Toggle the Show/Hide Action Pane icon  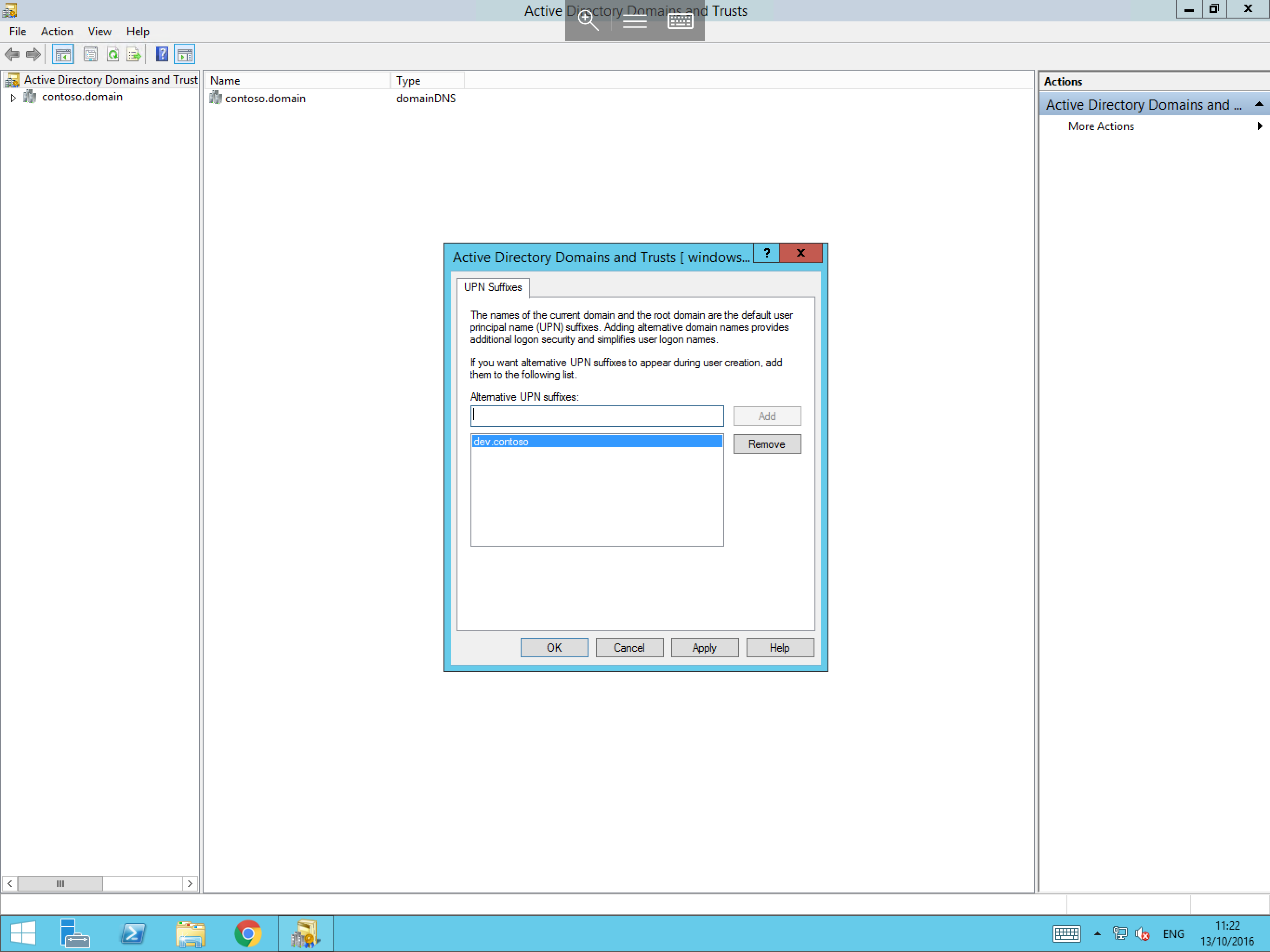click(184, 54)
